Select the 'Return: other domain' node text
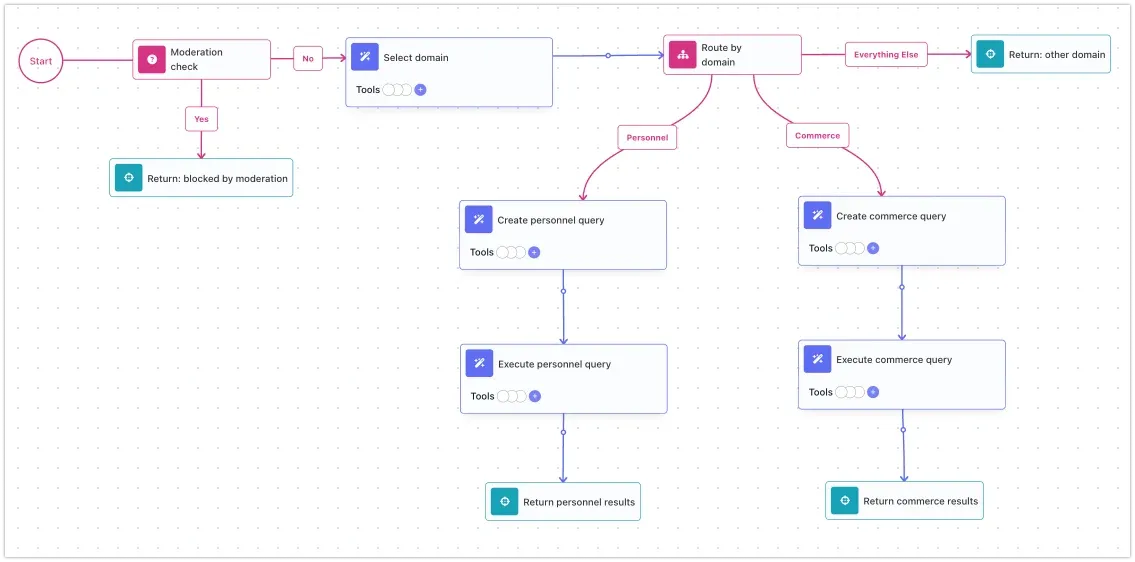Screen dimensions: 1135x562 coord(1057,54)
